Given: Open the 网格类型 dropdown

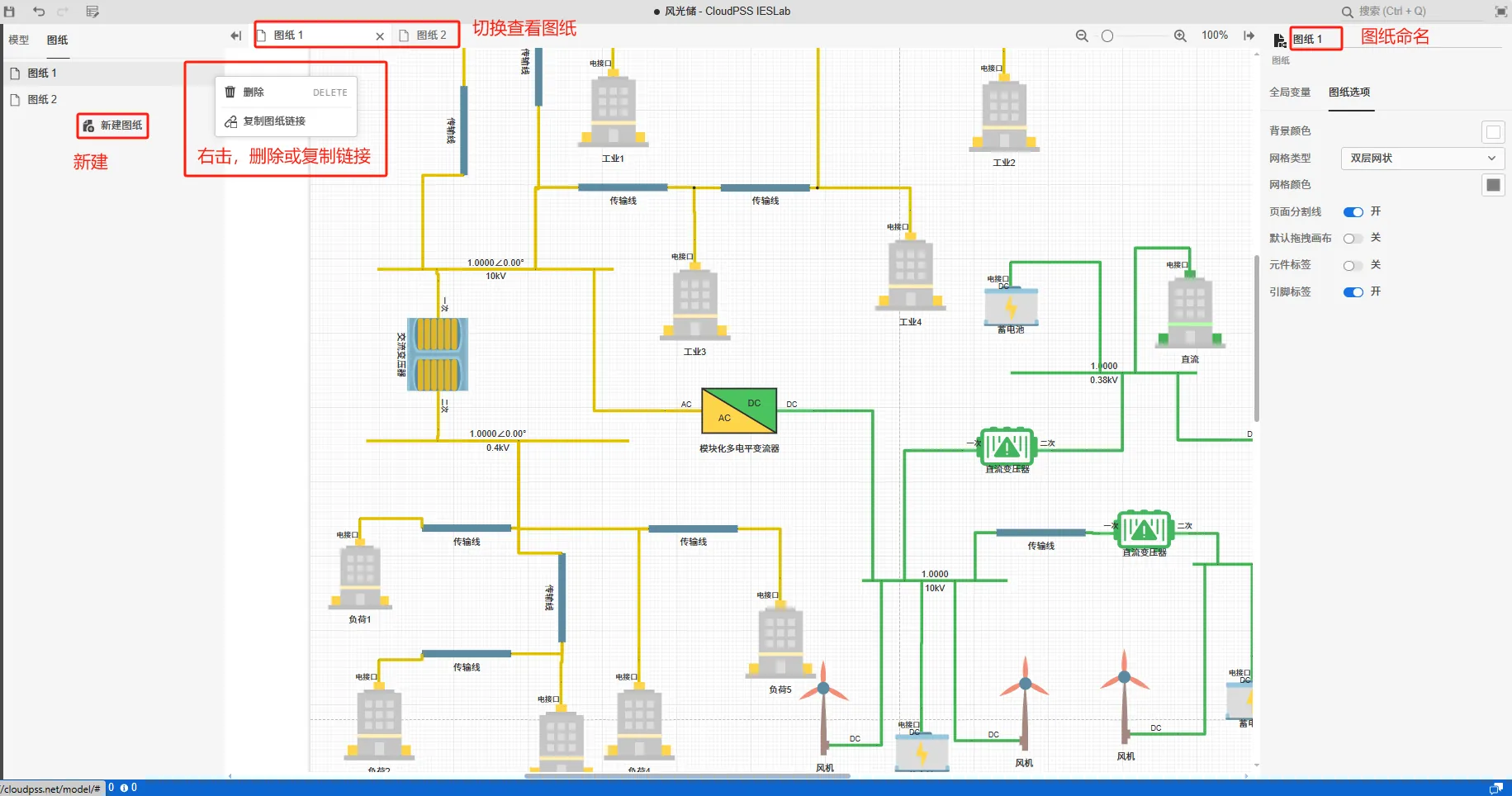Looking at the screenshot, I should [x=1422, y=158].
